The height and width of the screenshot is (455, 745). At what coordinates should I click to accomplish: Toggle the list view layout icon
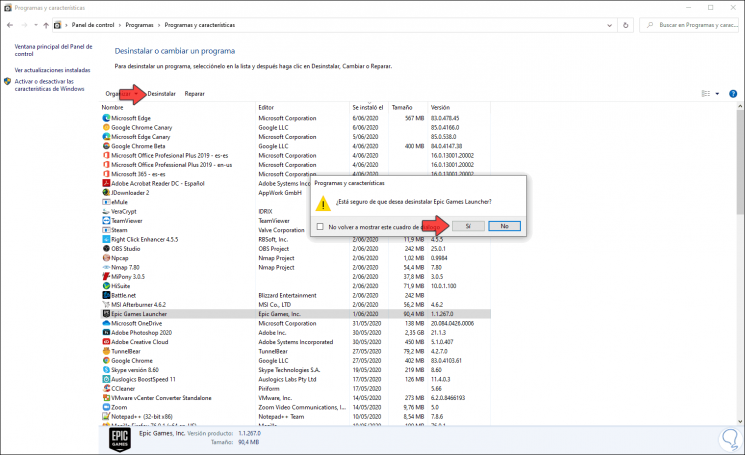pyautogui.click(x=706, y=94)
